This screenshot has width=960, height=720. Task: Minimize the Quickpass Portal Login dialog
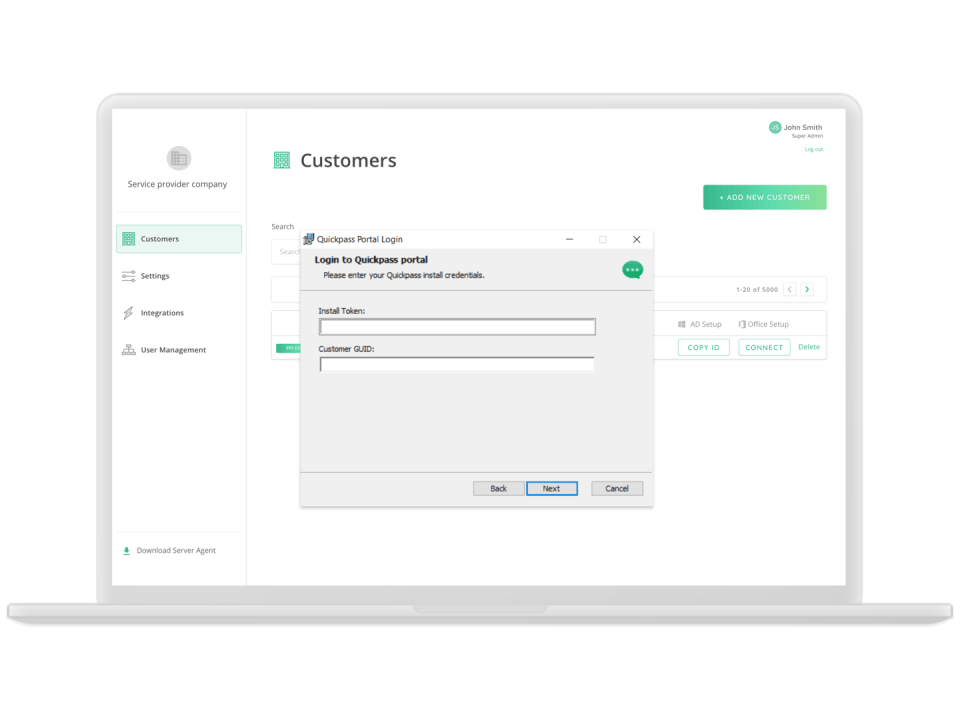point(569,239)
